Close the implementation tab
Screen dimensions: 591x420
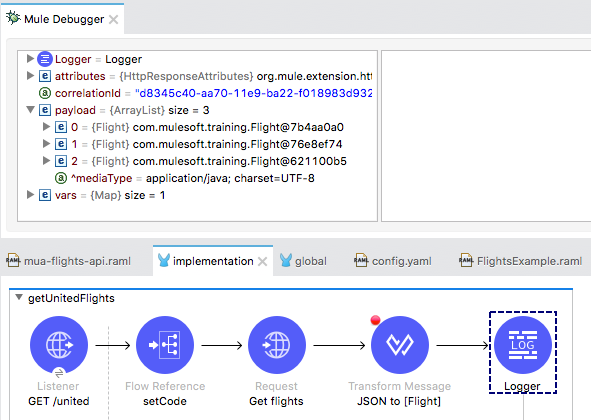tap(262, 261)
